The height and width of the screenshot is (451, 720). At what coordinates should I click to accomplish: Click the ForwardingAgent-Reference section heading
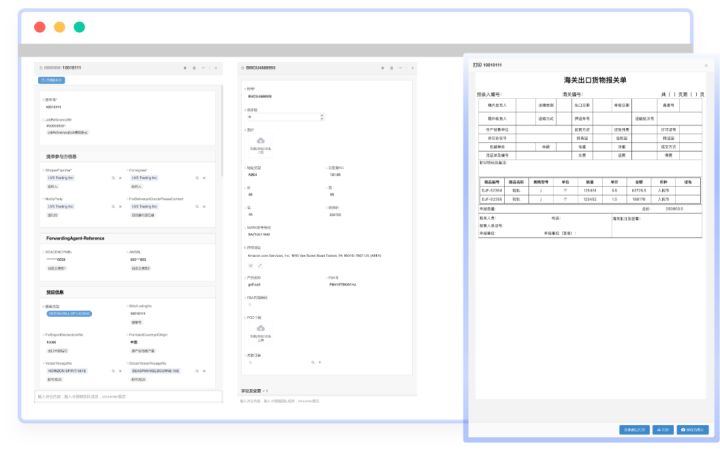click(75, 238)
